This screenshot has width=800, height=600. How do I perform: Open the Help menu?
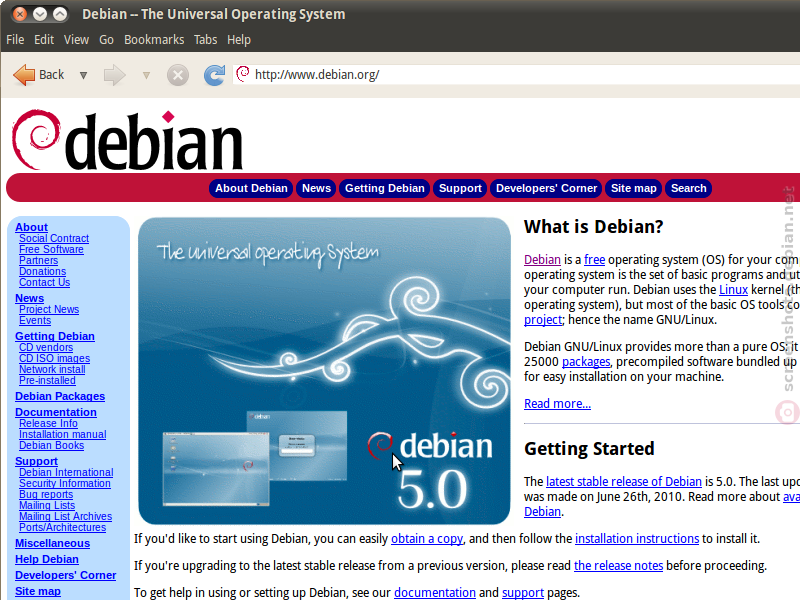(239, 40)
